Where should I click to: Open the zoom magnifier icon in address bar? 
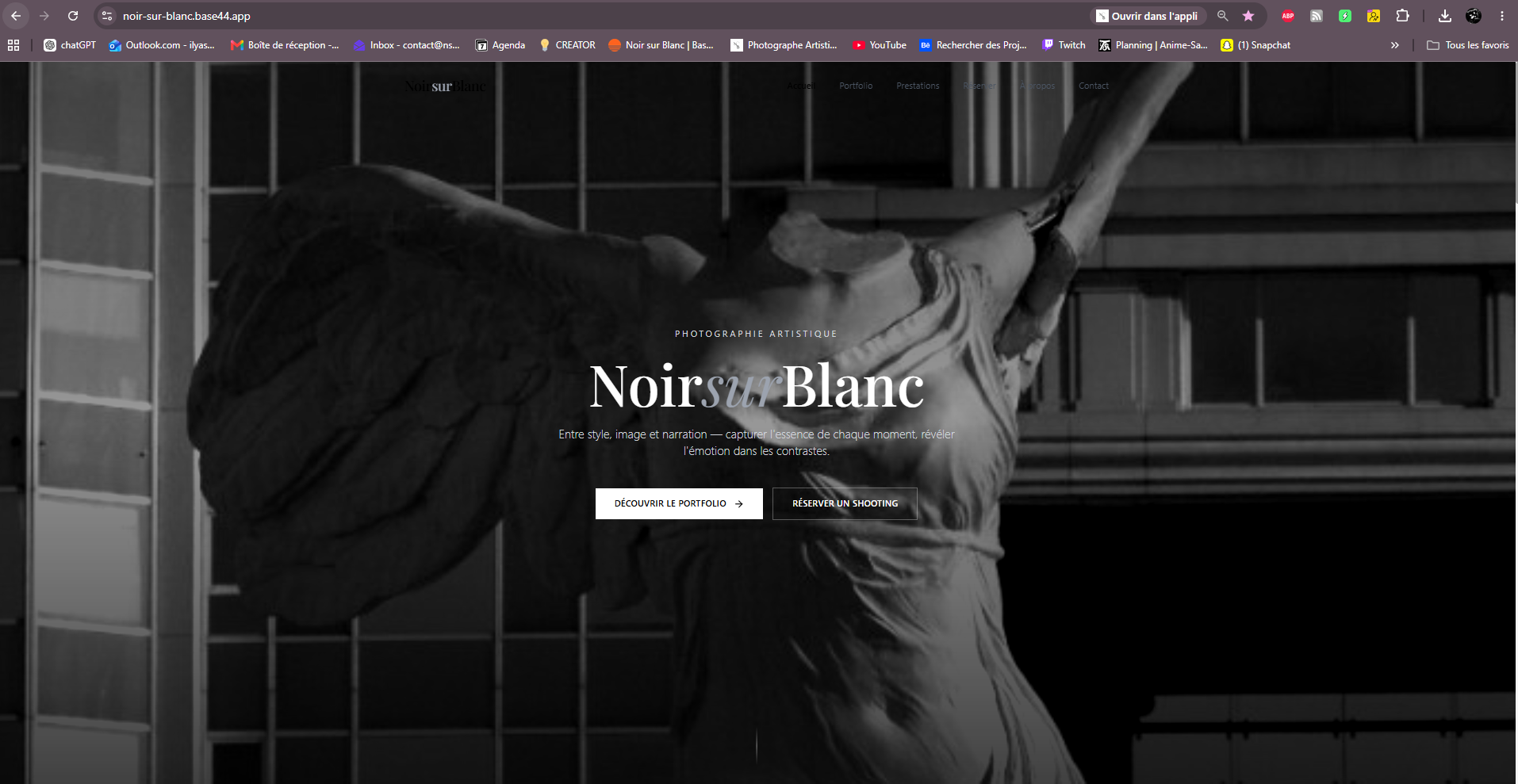(1223, 16)
